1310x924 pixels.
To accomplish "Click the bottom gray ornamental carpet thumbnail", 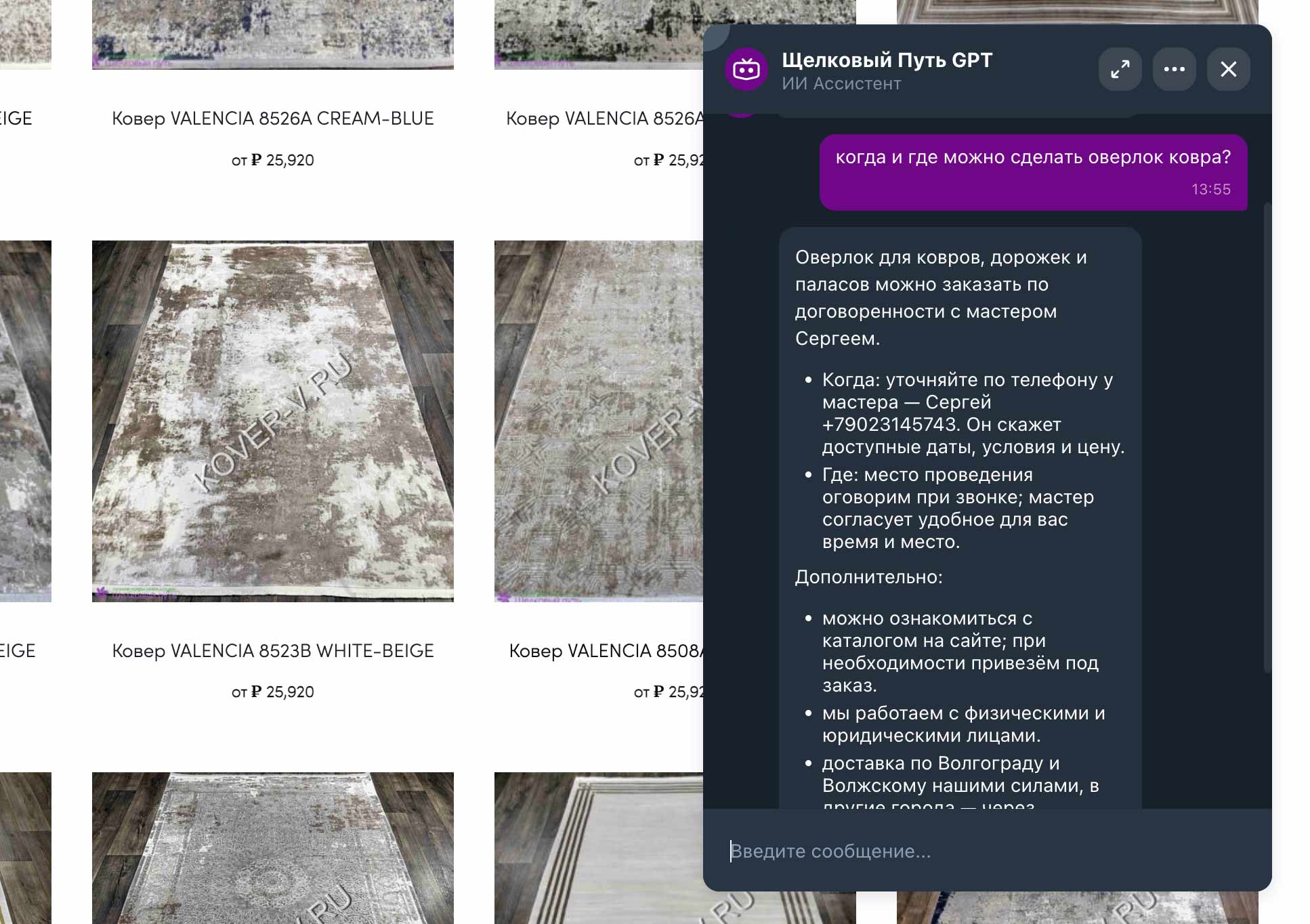I will [272, 848].
